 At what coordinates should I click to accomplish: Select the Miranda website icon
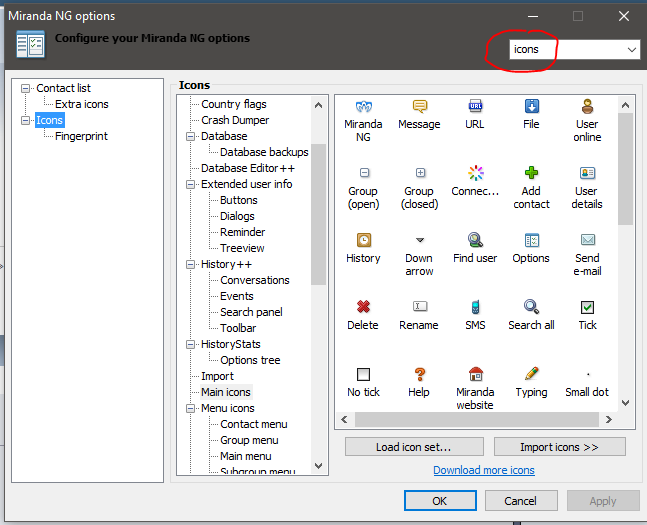[x=476, y=374]
